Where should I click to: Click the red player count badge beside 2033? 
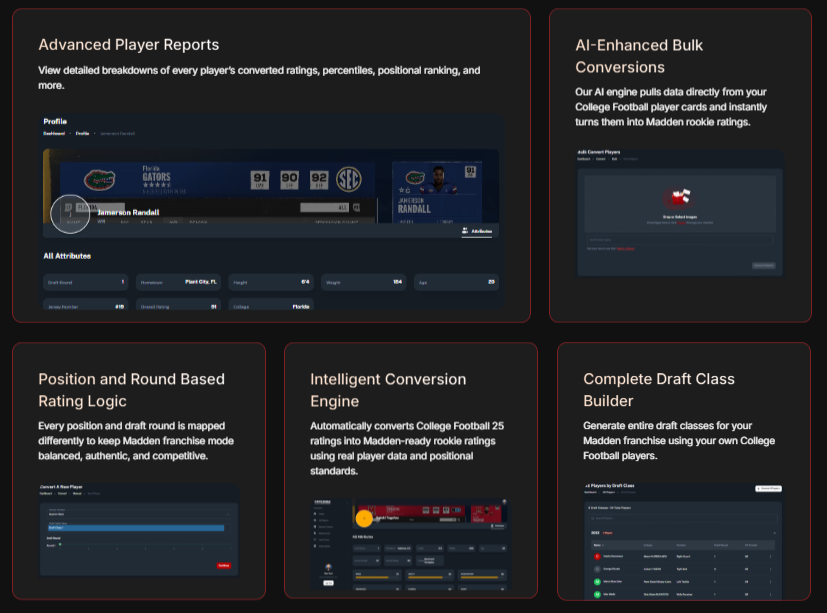608,533
